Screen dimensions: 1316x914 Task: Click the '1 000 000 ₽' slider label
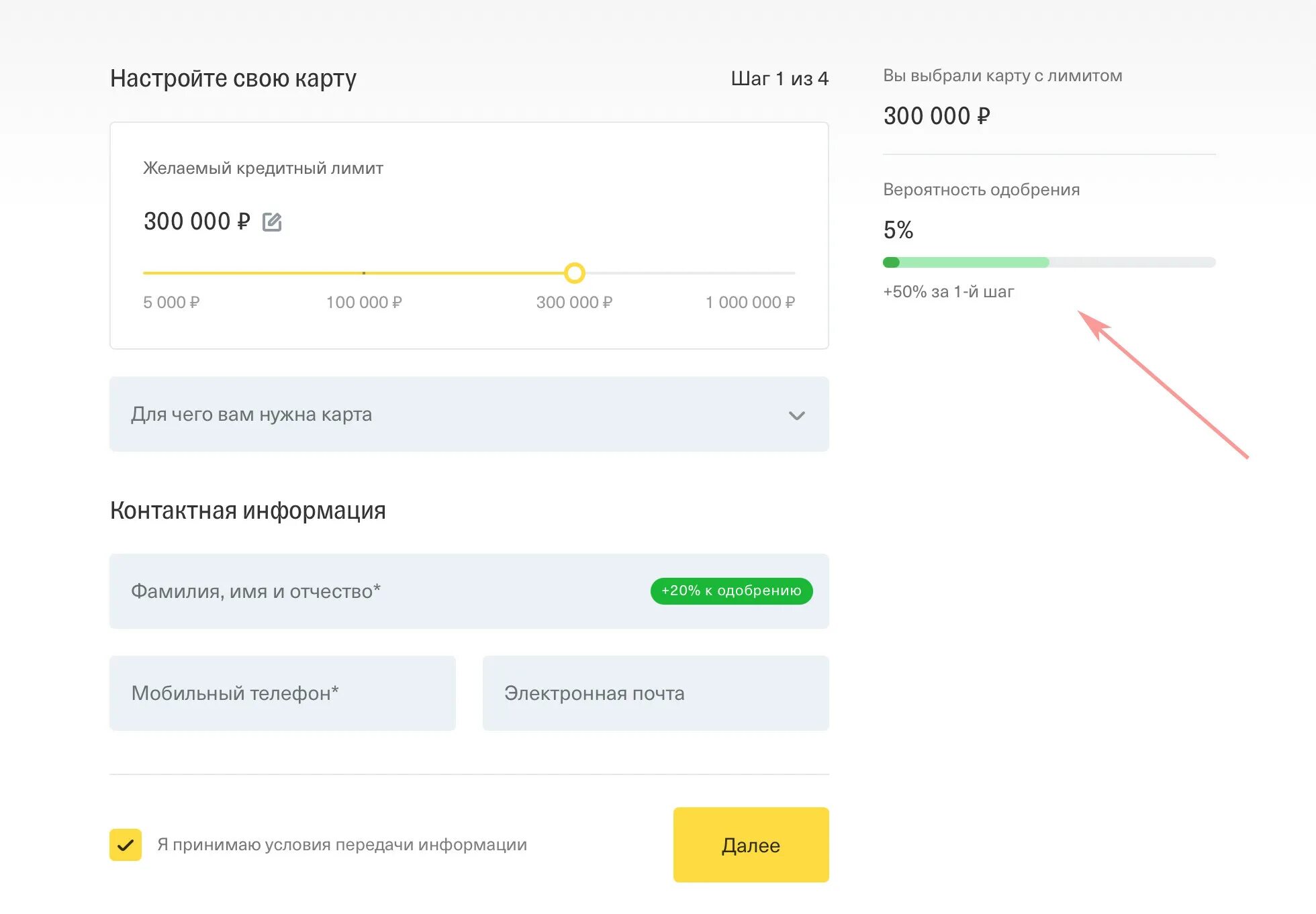[750, 303]
